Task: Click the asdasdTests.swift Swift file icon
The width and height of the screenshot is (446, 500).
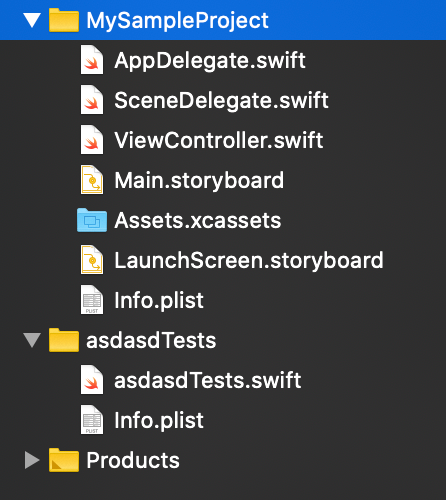Action: (92, 380)
